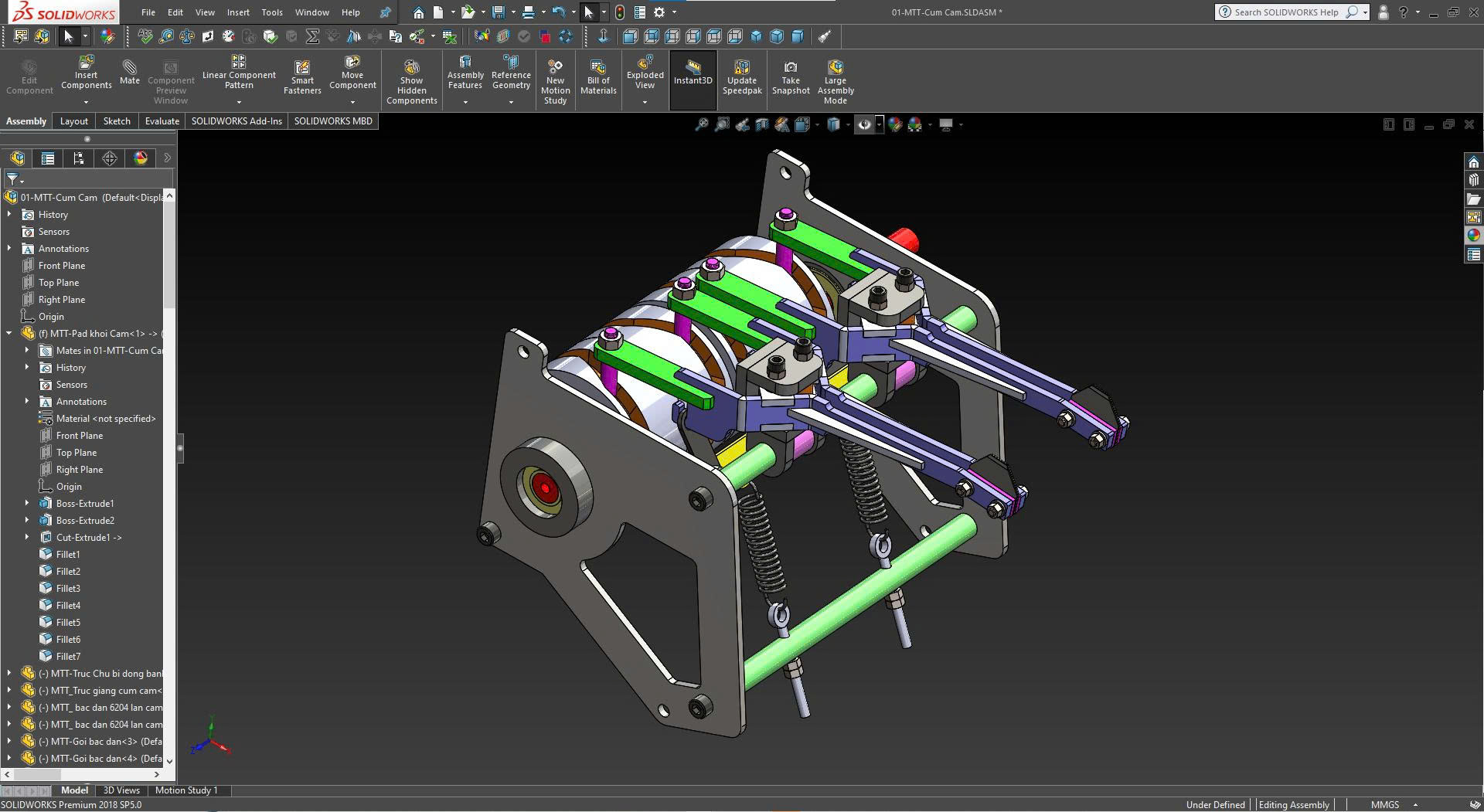Open the PropertyManager tab
1484x812 pixels.
pyautogui.click(x=48, y=158)
